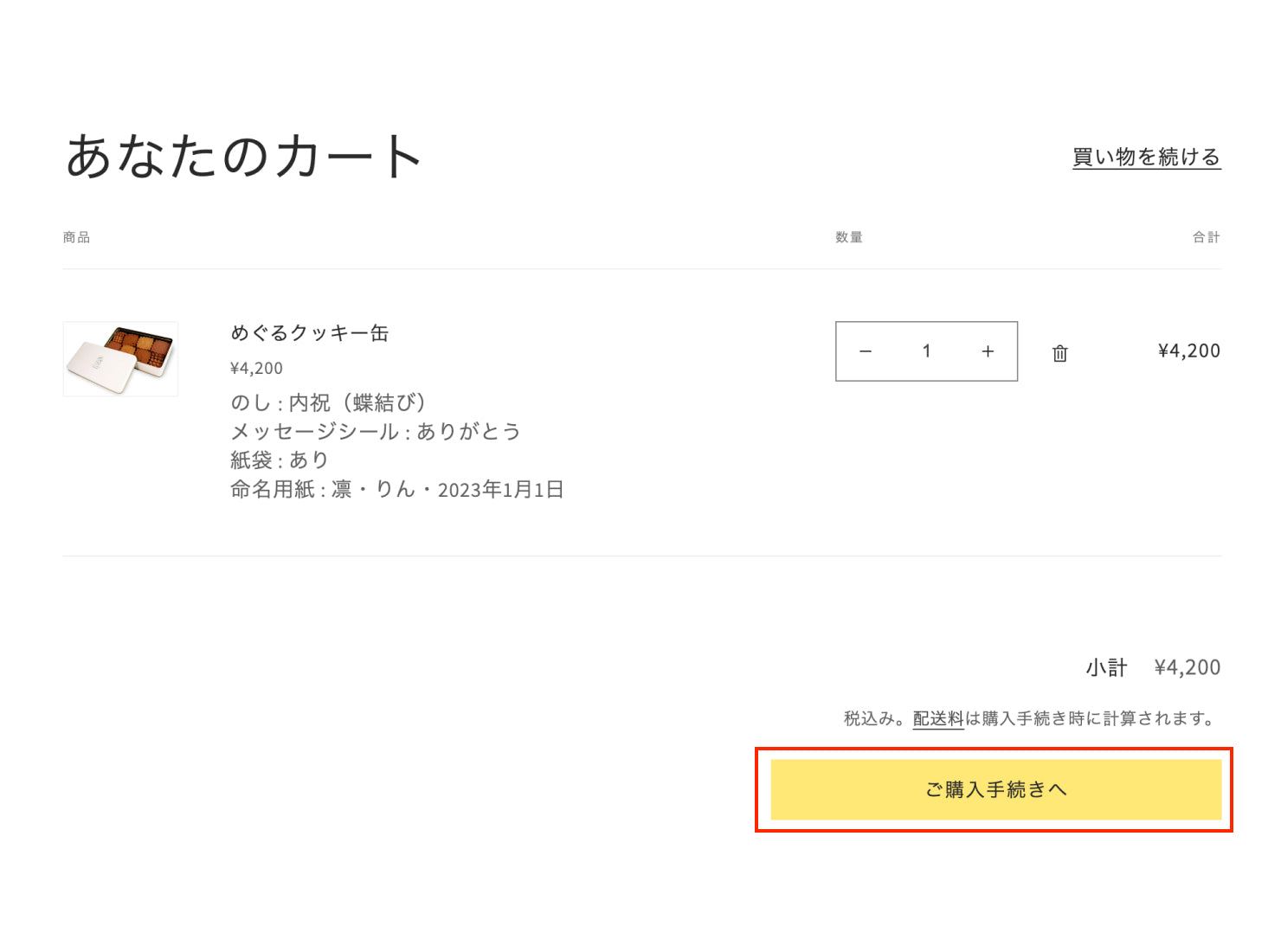This screenshot has height=952, width=1281.
Task: Click the quantity input field showing 1
Action: click(x=926, y=351)
